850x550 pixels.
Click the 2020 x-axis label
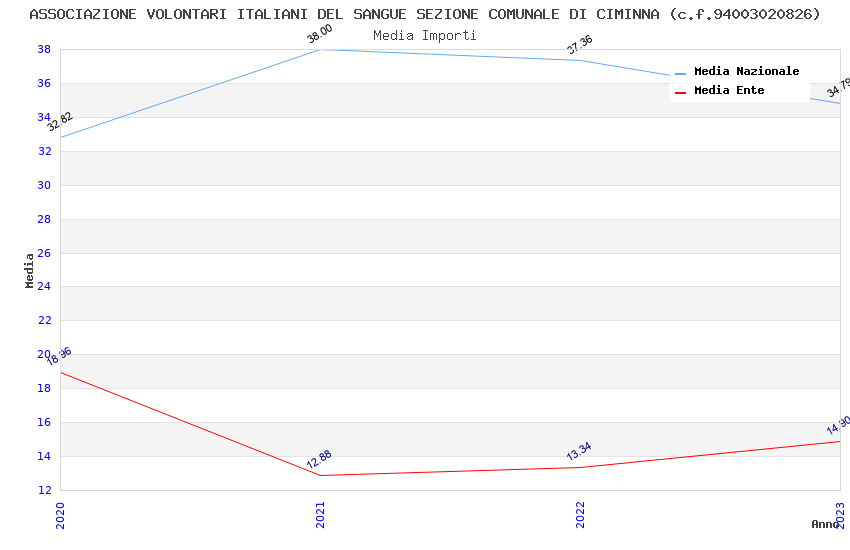60,515
